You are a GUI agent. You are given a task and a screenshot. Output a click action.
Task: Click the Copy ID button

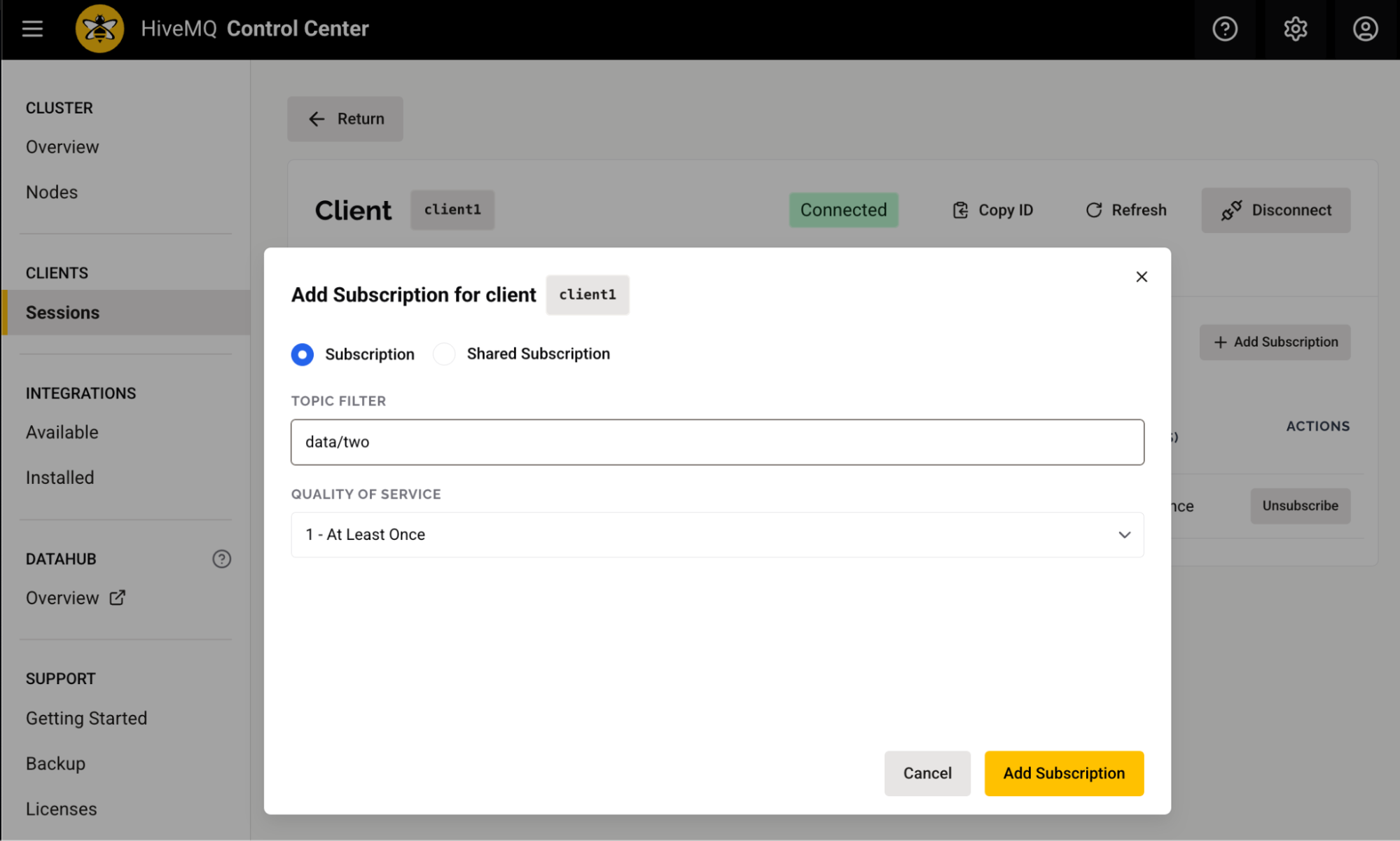point(992,210)
